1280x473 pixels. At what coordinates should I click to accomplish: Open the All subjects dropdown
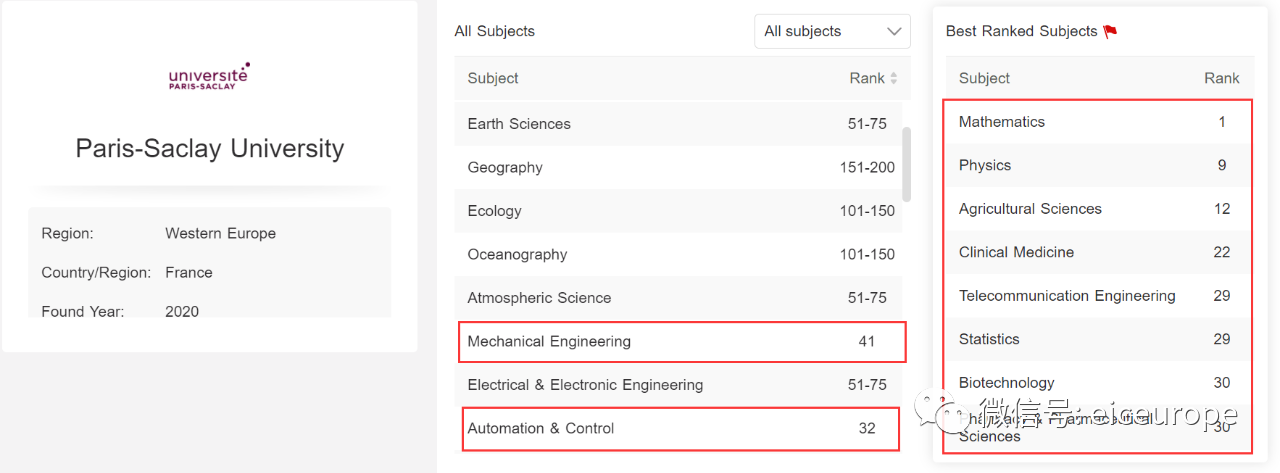click(832, 31)
